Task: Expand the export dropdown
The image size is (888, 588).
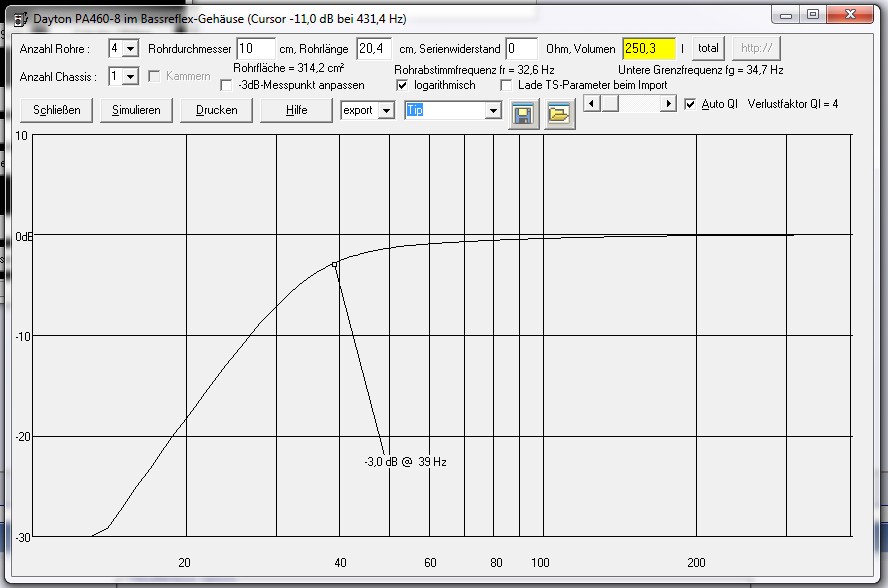Action: pyautogui.click(x=386, y=110)
